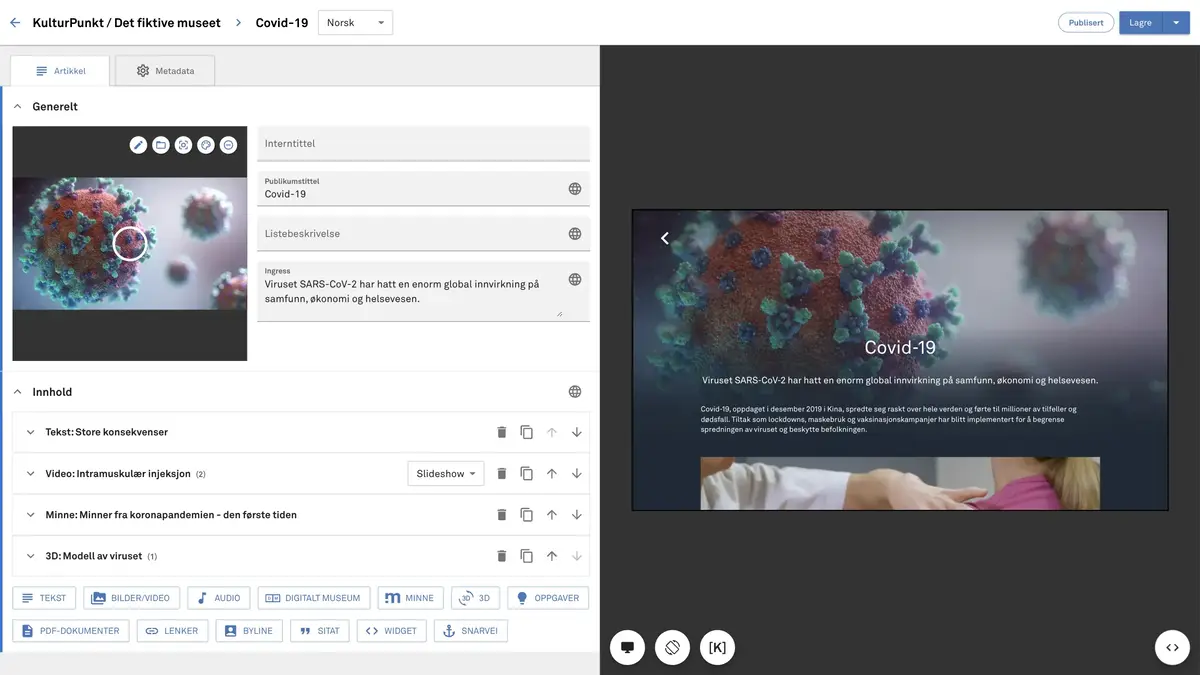Delete the 'Tekst: Store konsekvenser' block
1200x675 pixels.
point(502,432)
